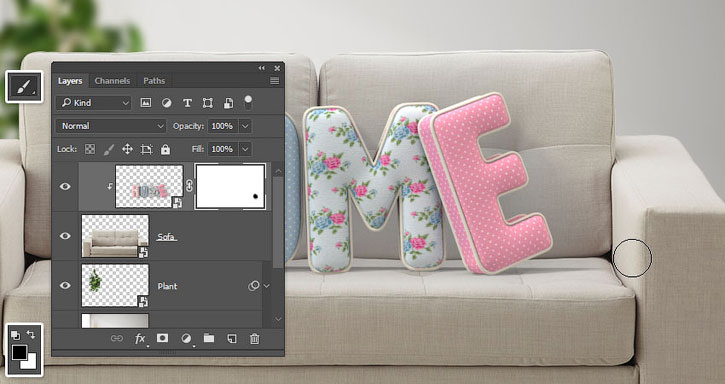Open the Fill slider dropdown arrow

click(246, 149)
